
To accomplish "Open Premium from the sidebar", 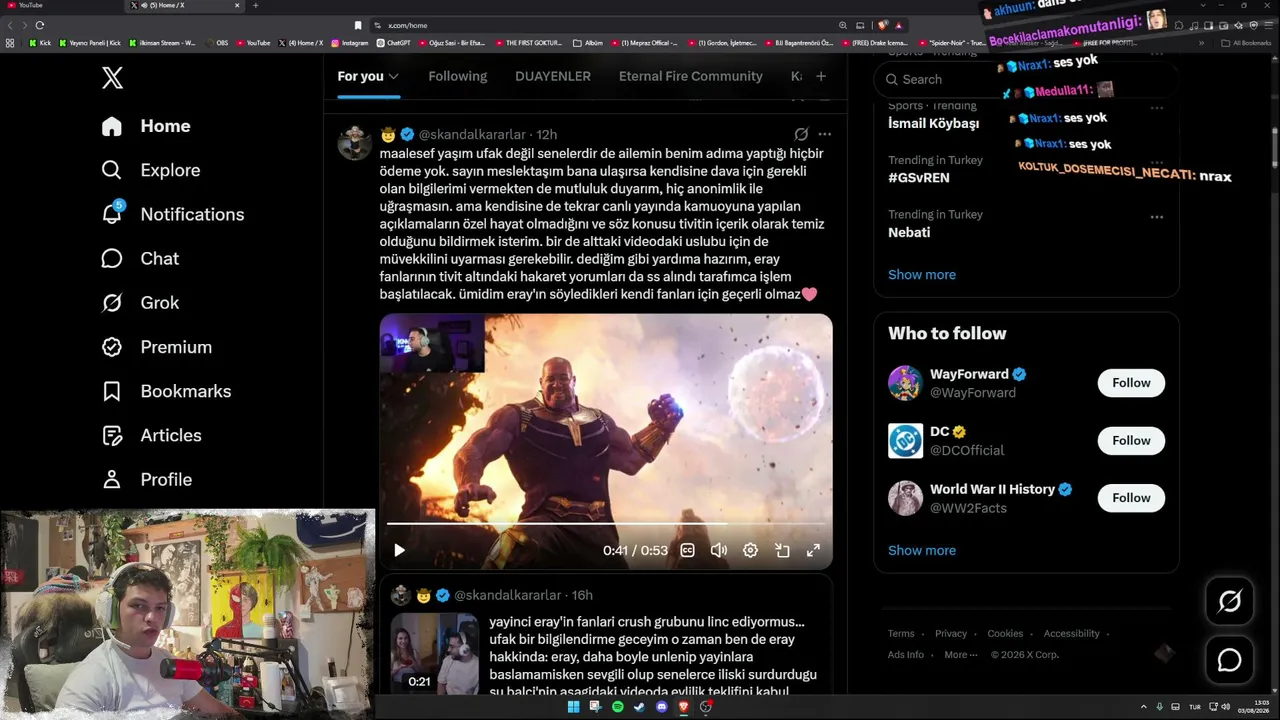I will [157, 347].
